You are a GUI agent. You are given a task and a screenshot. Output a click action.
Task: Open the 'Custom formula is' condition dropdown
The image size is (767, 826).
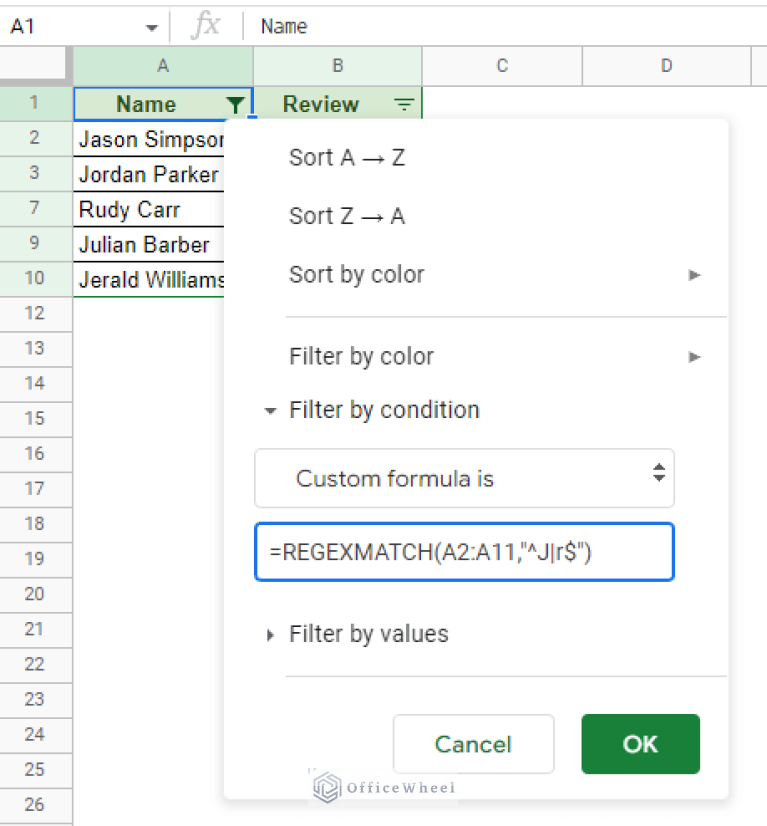pos(464,478)
